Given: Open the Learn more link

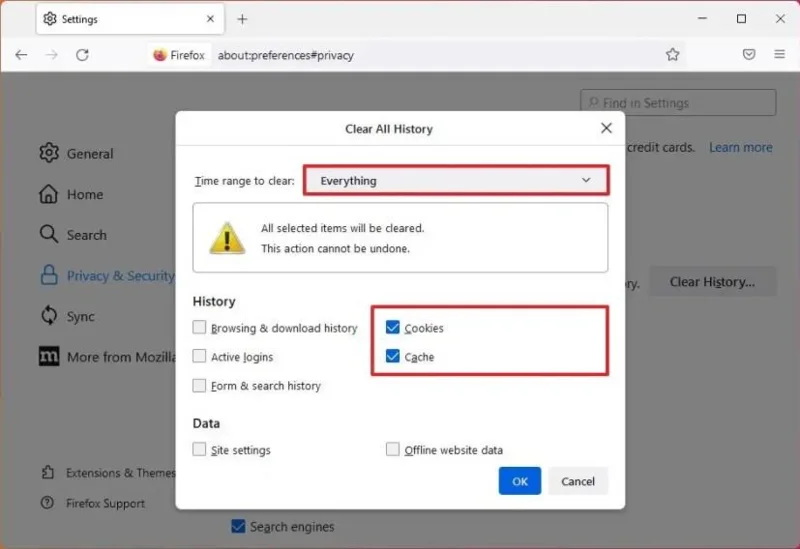Looking at the screenshot, I should (741, 147).
